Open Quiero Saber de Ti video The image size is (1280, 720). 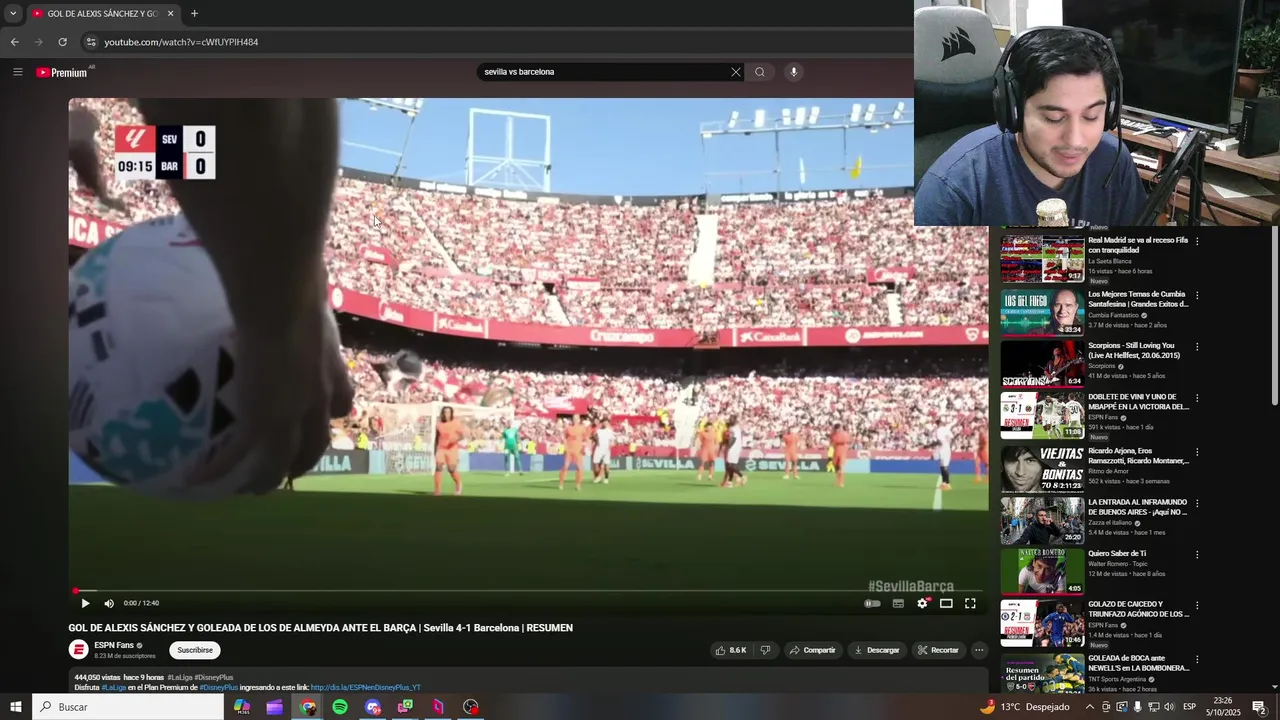[1117, 553]
